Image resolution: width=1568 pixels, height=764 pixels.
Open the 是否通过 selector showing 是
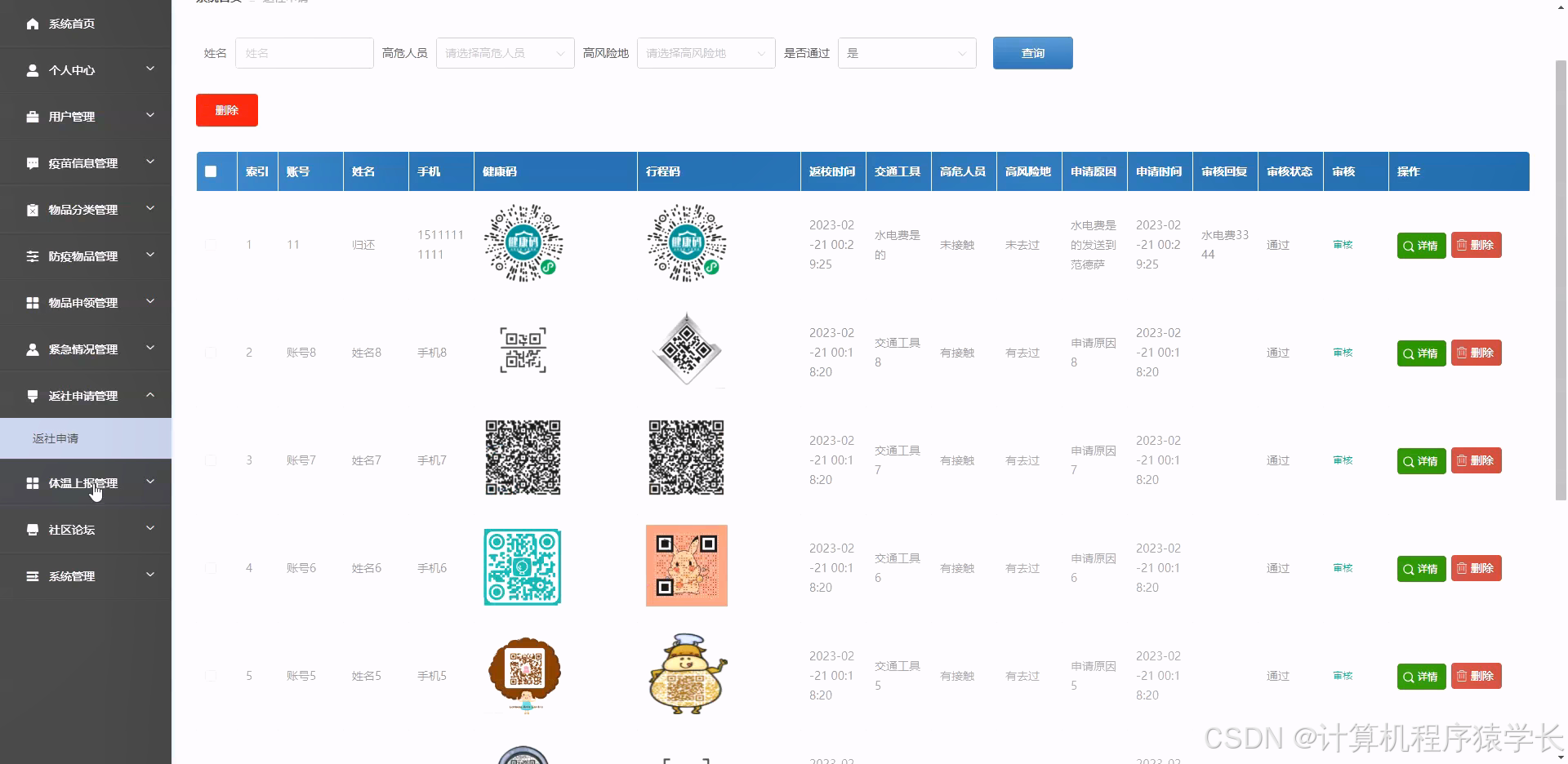pyautogui.click(x=906, y=52)
